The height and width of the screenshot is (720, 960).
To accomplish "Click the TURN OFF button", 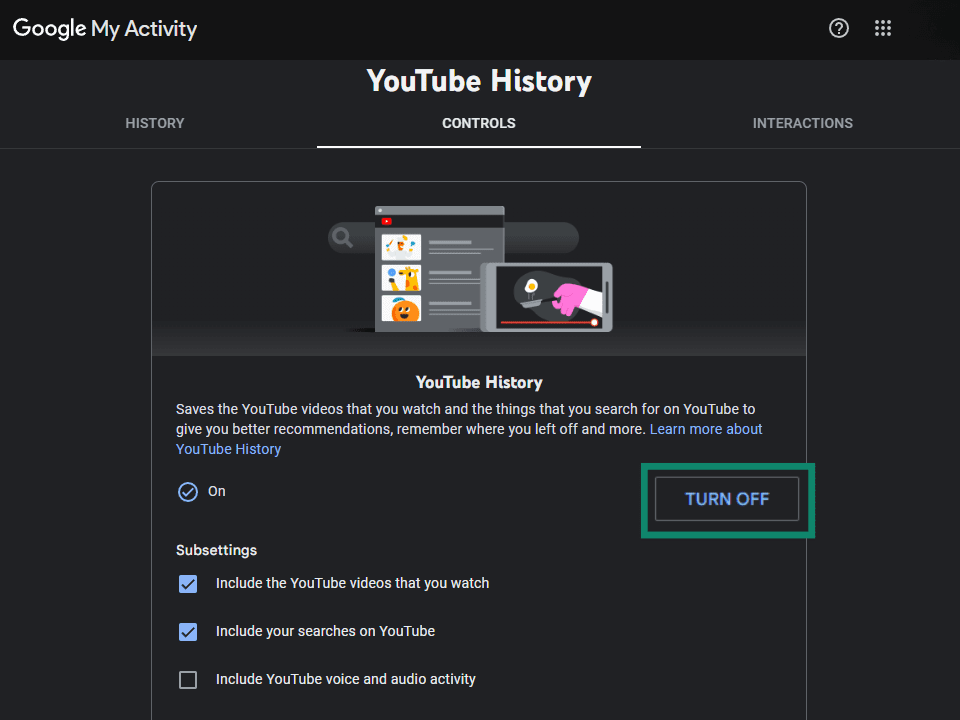I will 727,499.
